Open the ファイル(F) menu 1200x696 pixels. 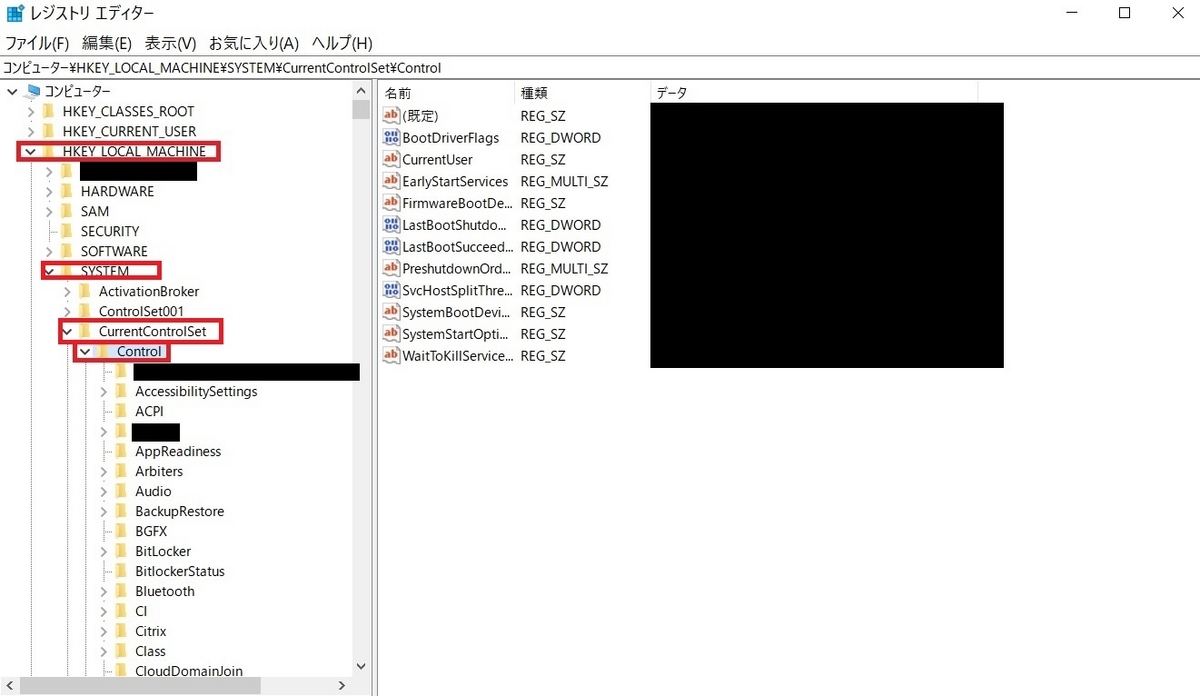tap(37, 43)
